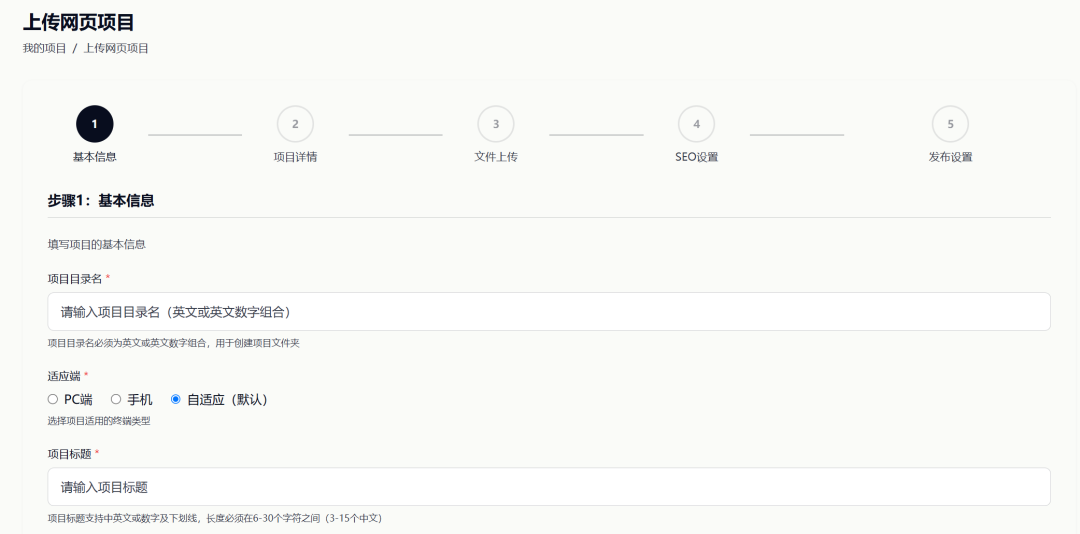Click the 项目目录名 field label
The image size is (1080, 534).
[74, 278]
